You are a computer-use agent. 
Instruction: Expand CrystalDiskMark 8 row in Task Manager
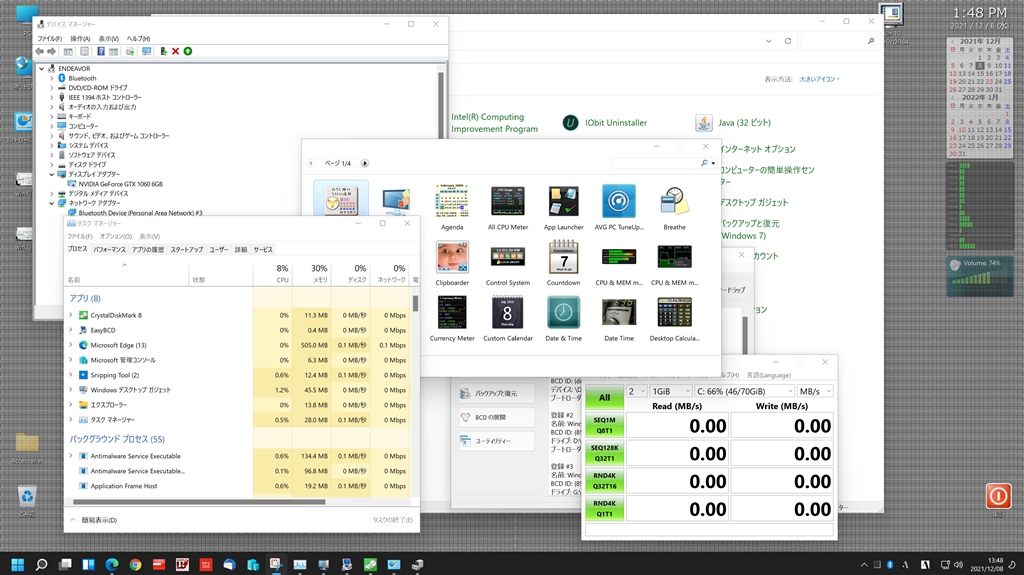71,315
